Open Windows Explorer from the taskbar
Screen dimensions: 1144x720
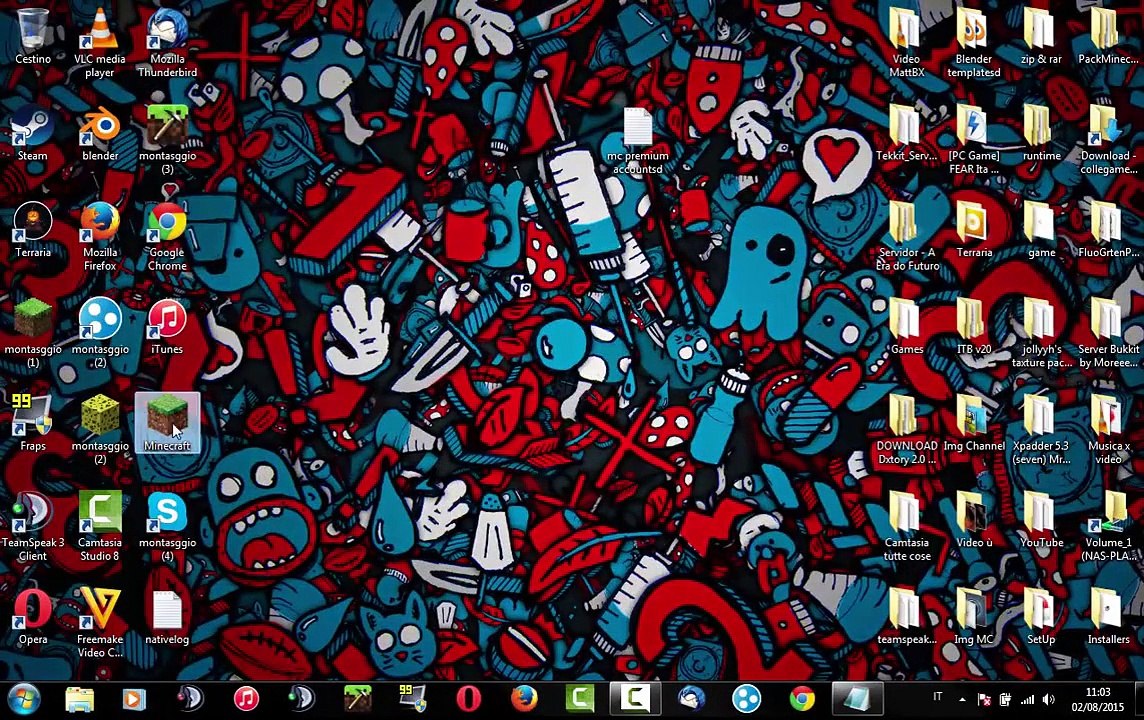(x=80, y=699)
